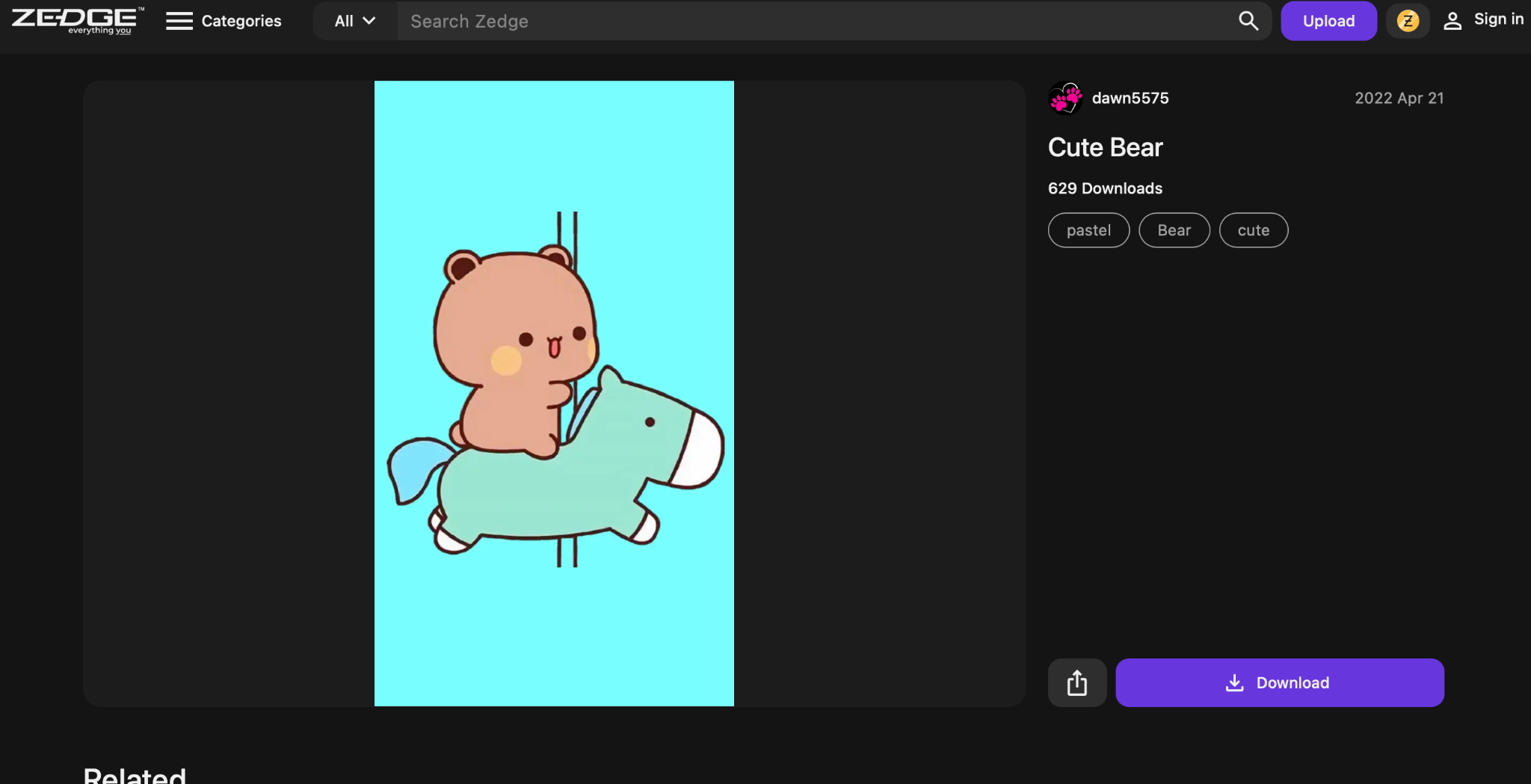Click the search magnifier icon
The image size is (1531, 784).
point(1248,21)
